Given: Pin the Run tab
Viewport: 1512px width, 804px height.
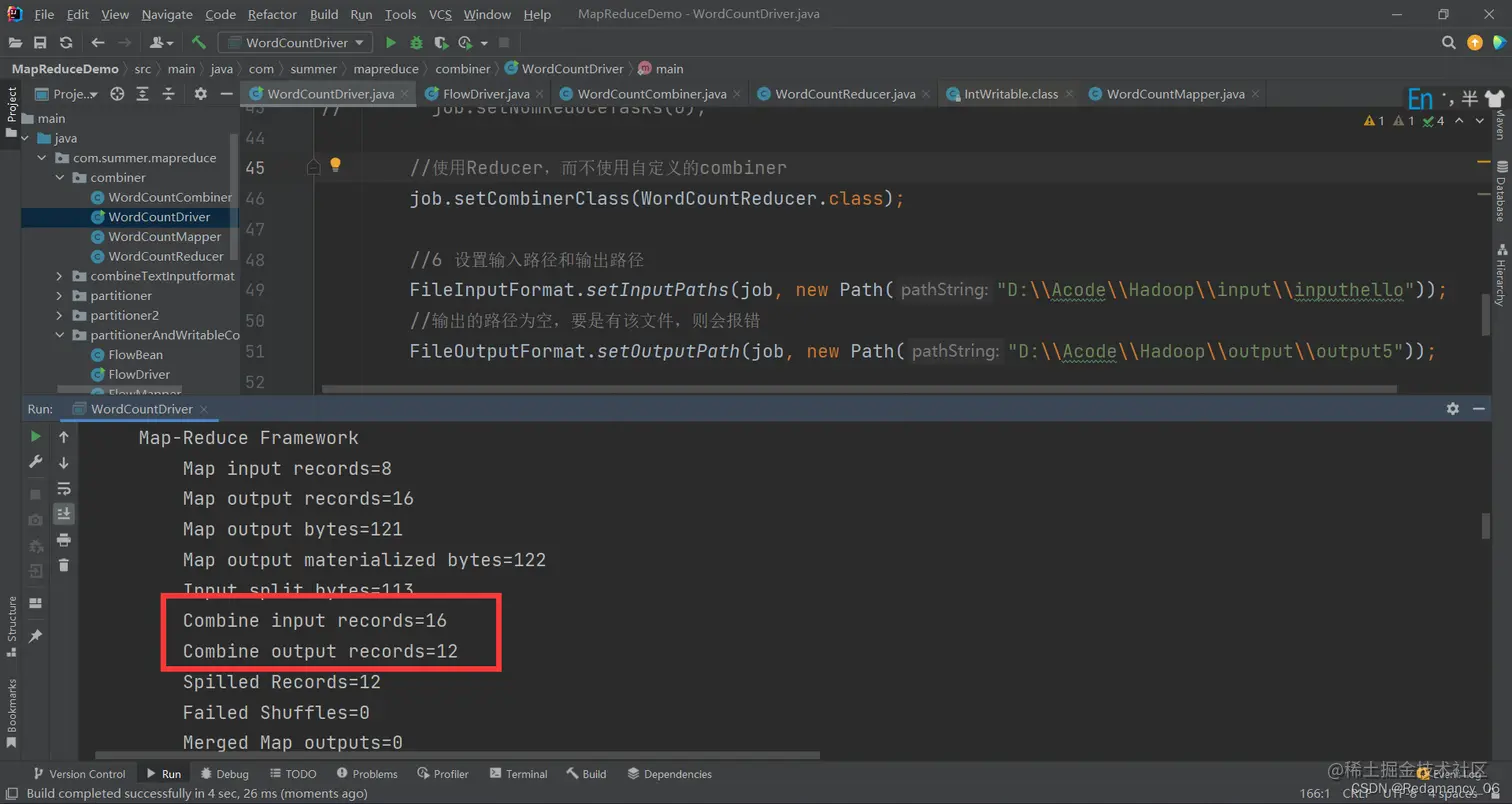Looking at the screenshot, I should (36, 636).
